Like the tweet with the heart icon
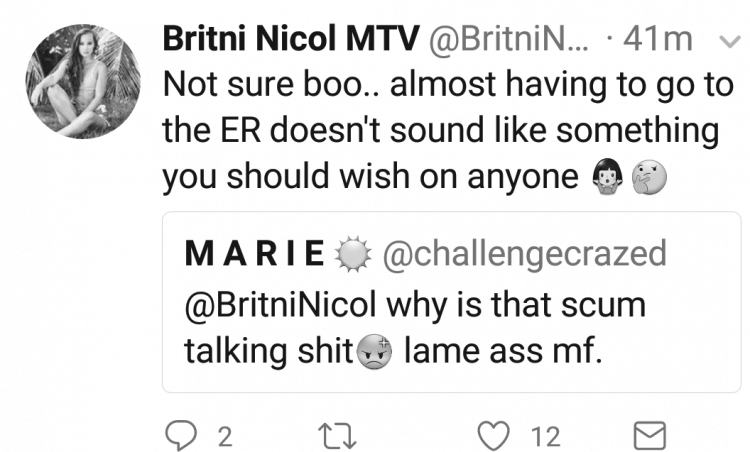The width and height of the screenshot is (750, 452). coord(494,436)
